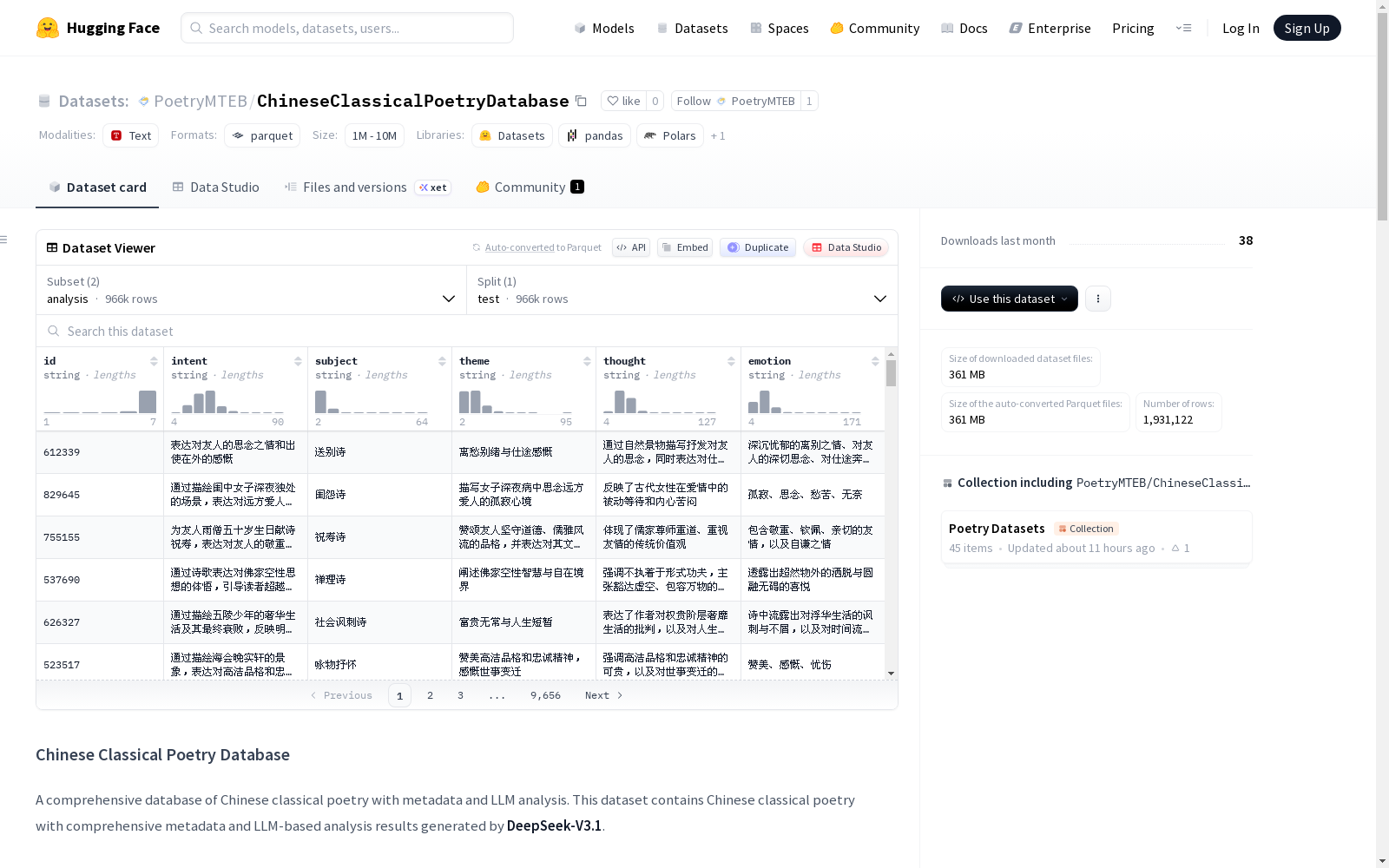Click the PoetryMTEB organization avatar icon
Screen dimensions: 1389x868
coord(144,102)
